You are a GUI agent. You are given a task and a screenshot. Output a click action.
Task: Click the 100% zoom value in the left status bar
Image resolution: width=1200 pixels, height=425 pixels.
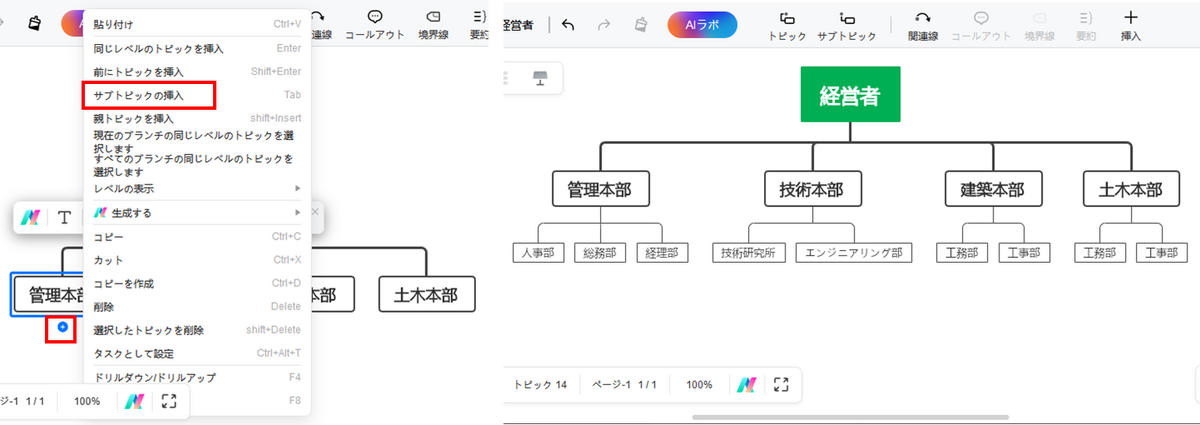(87, 400)
